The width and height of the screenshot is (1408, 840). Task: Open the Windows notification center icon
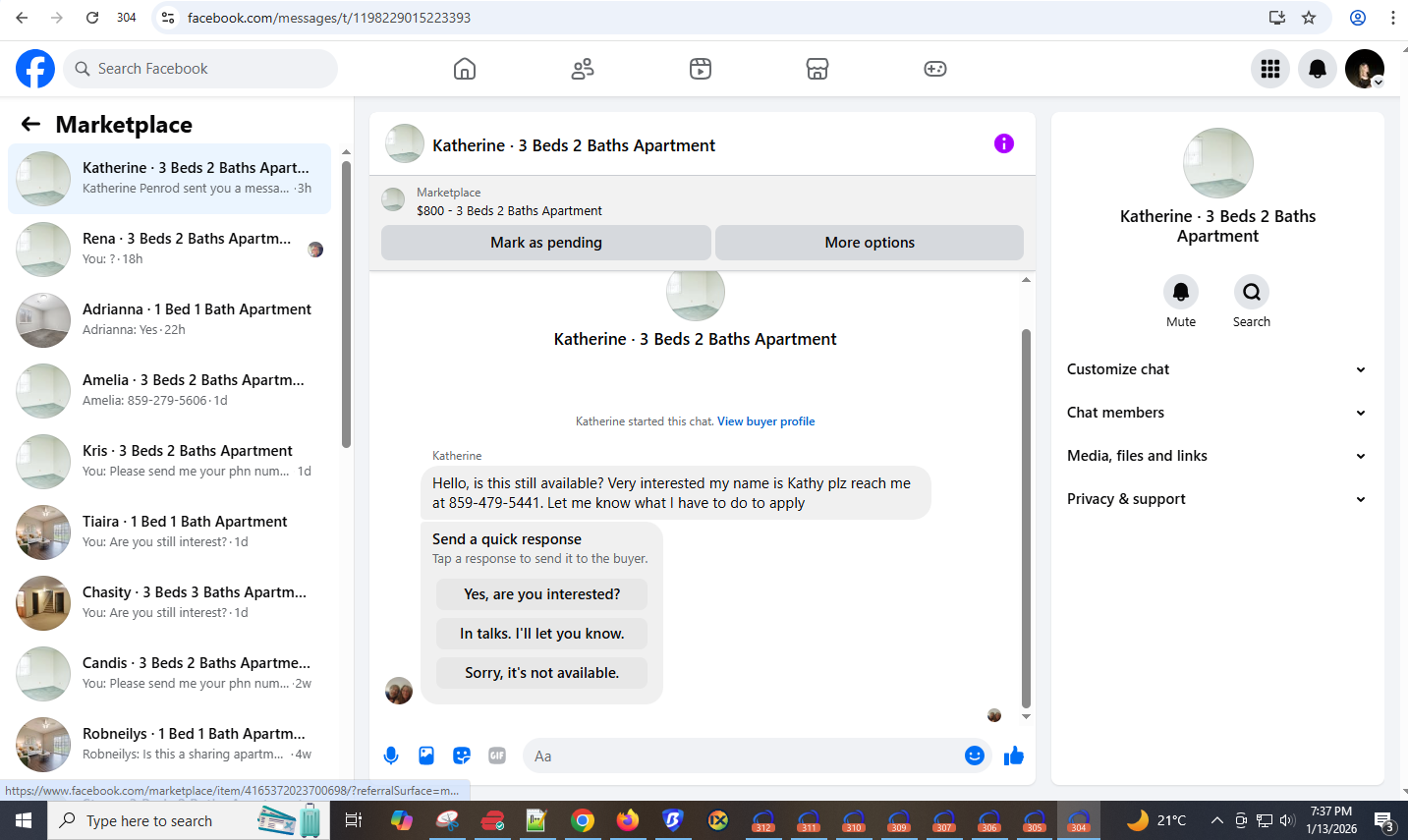click(x=1384, y=820)
